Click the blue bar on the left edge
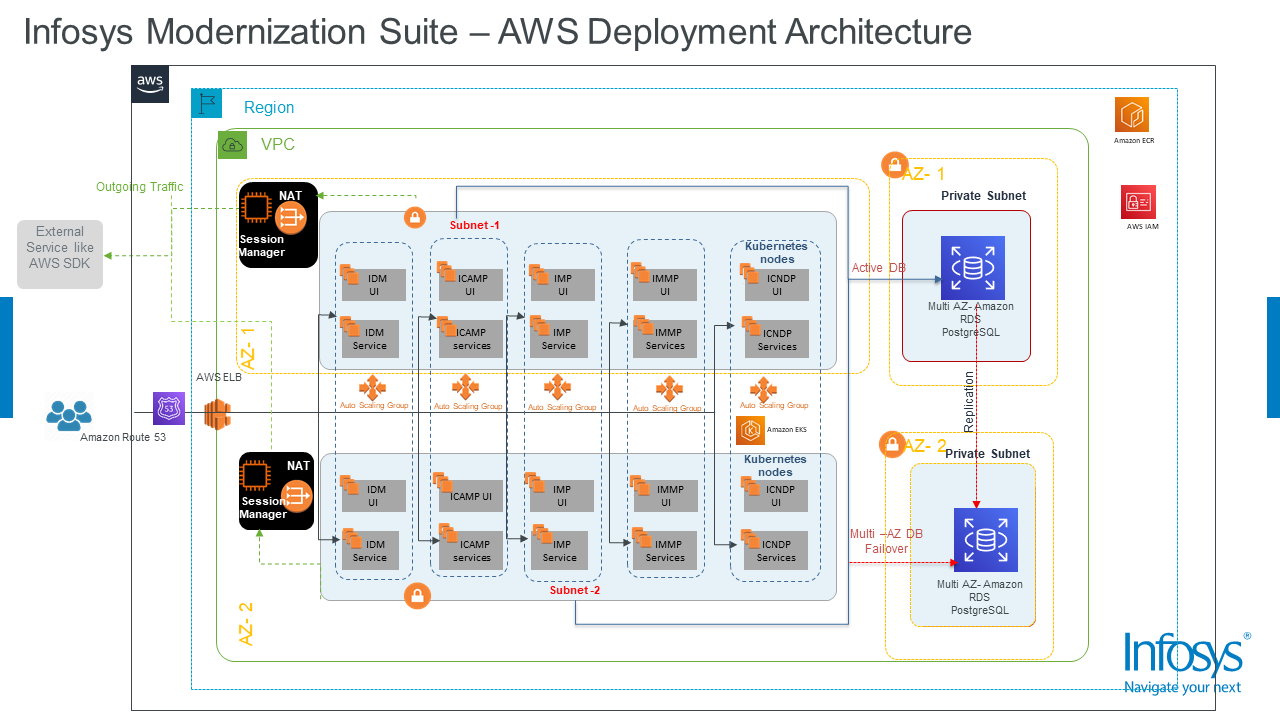This screenshot has width=1280, height=720. (6, 357)
